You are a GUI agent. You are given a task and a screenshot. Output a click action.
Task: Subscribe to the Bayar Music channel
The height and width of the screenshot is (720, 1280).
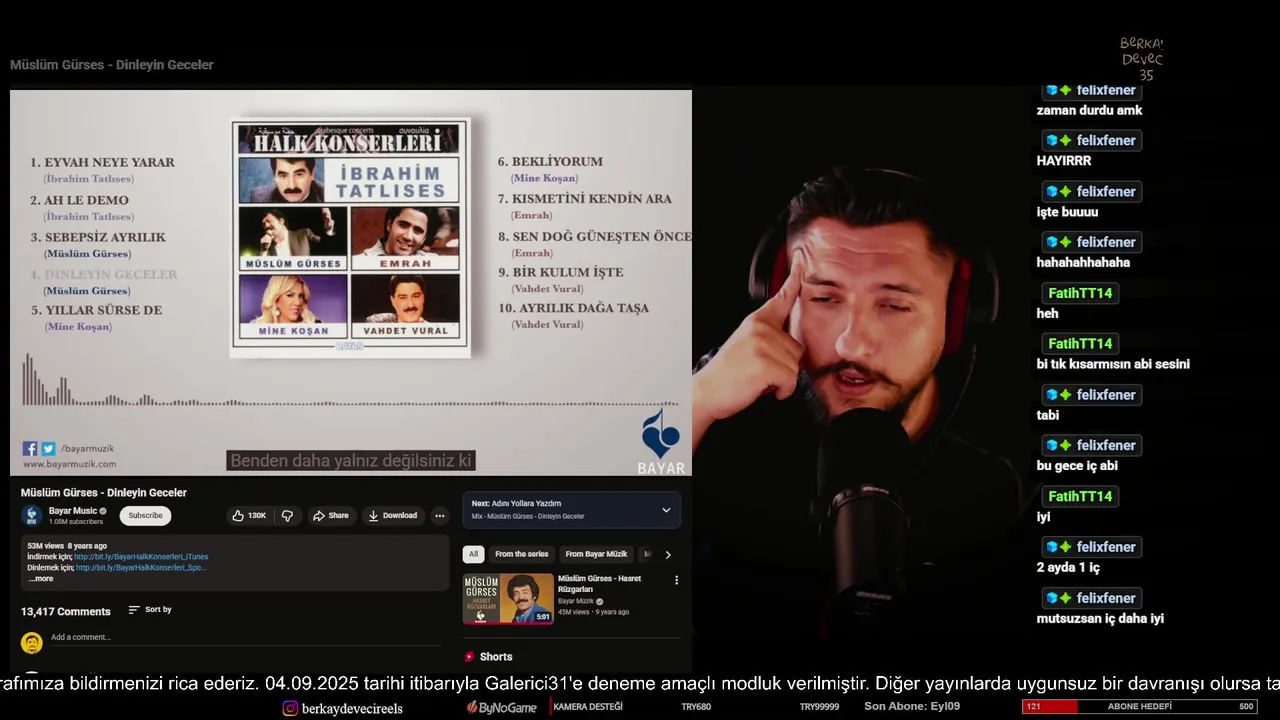tap(145, 516)
